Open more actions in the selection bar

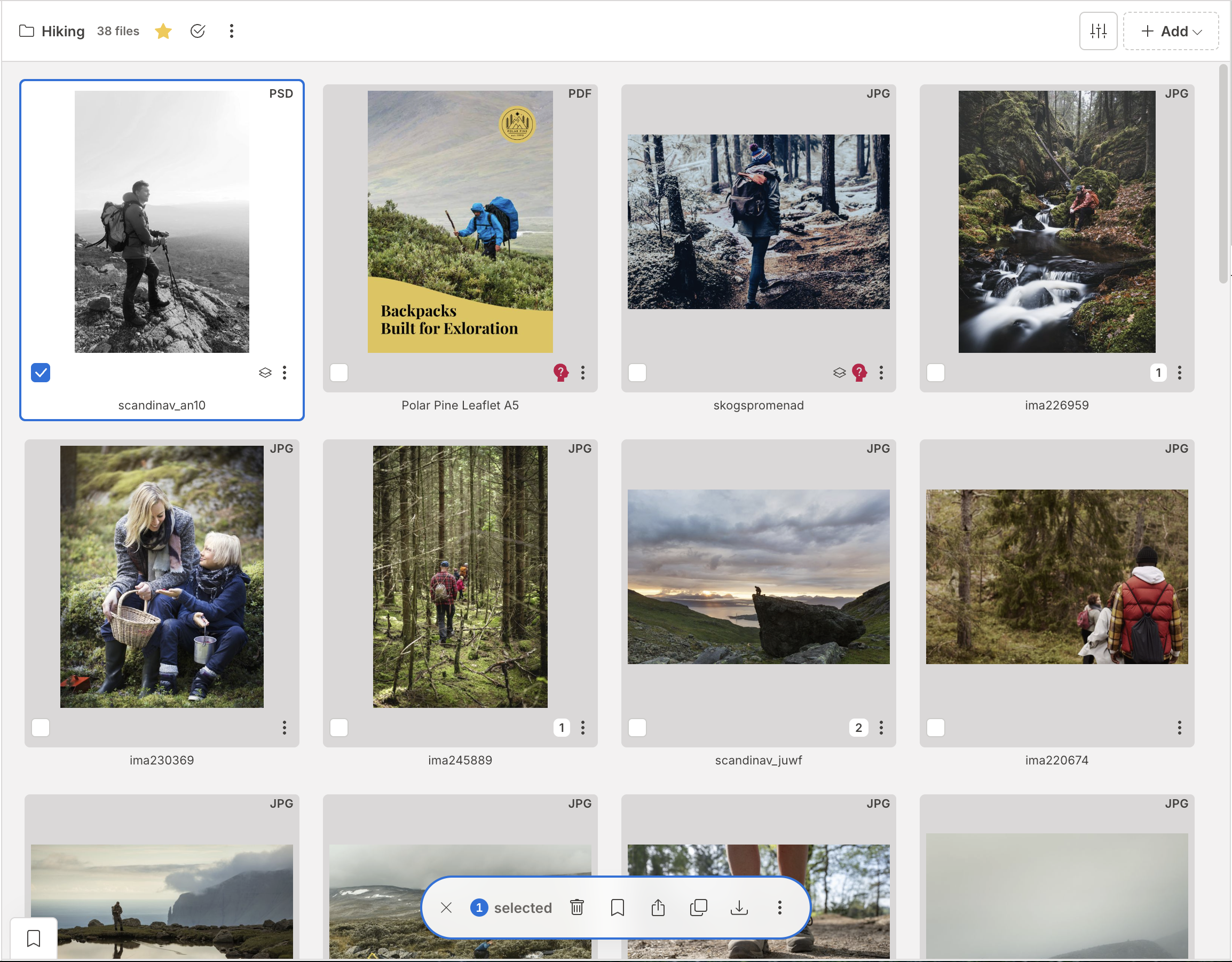(x=779, y=907)
